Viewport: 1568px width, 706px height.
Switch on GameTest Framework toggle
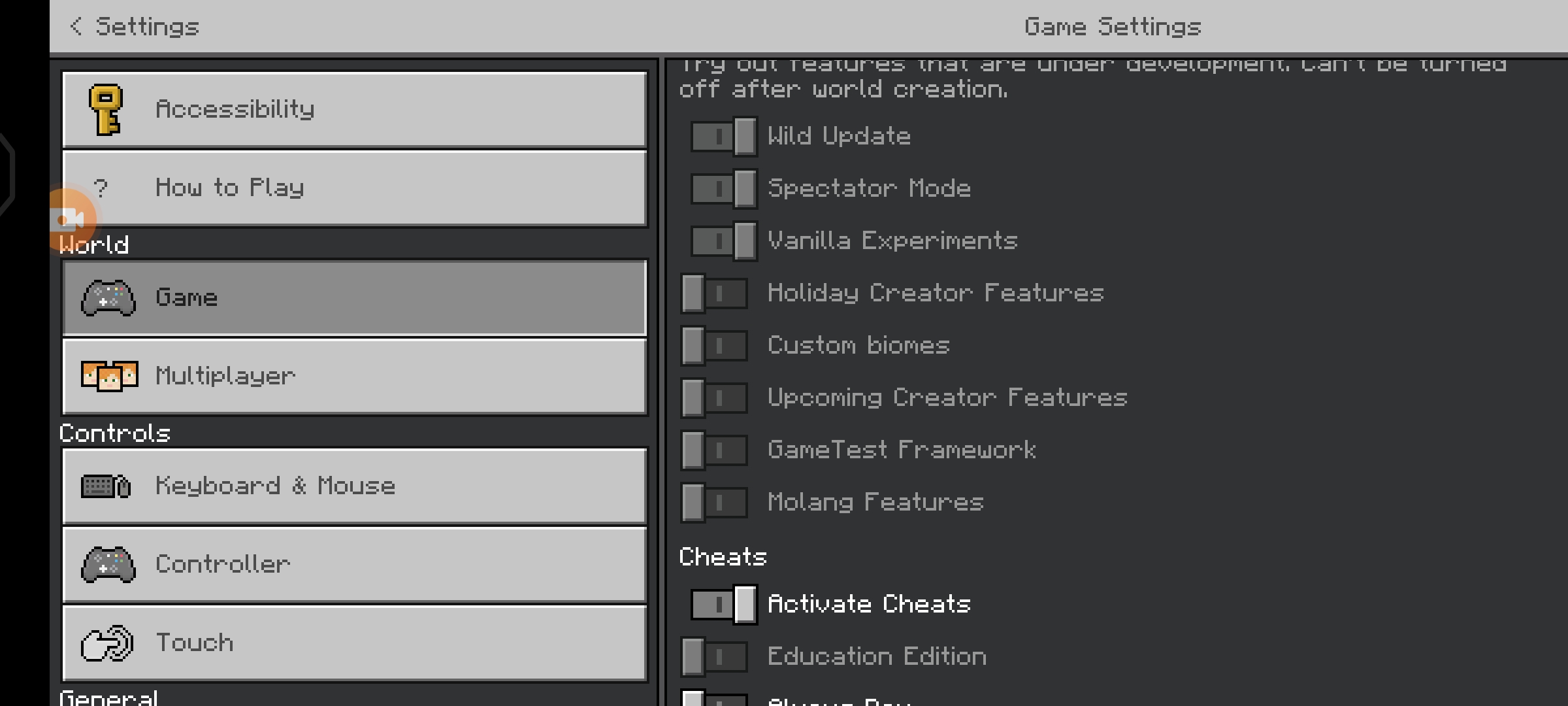tap(714, 450)
